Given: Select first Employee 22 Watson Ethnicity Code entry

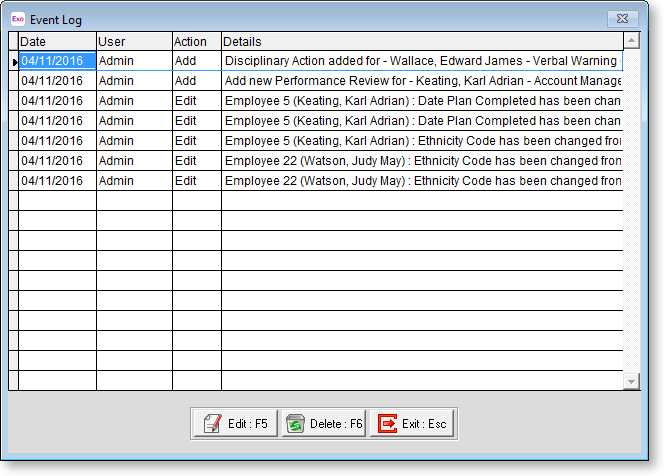Looking at the screenshot, I should click(420, 161).
